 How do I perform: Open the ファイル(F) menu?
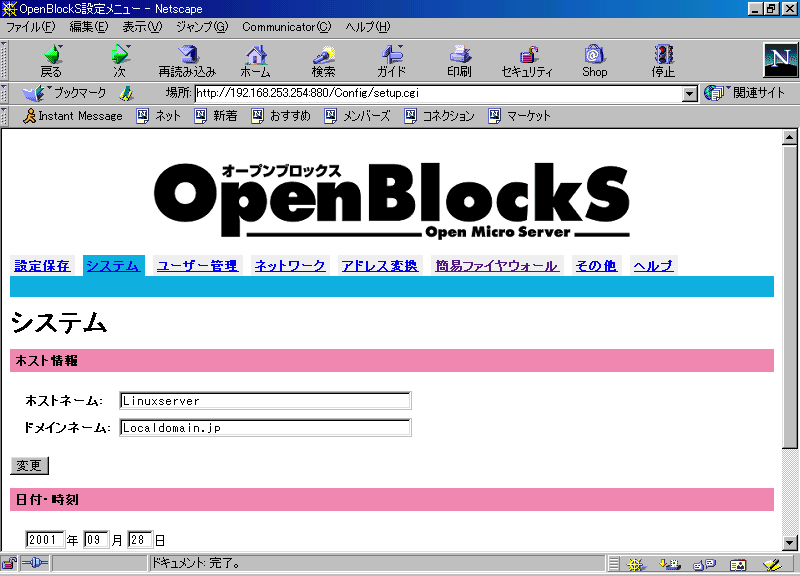(x=31, y=27)
